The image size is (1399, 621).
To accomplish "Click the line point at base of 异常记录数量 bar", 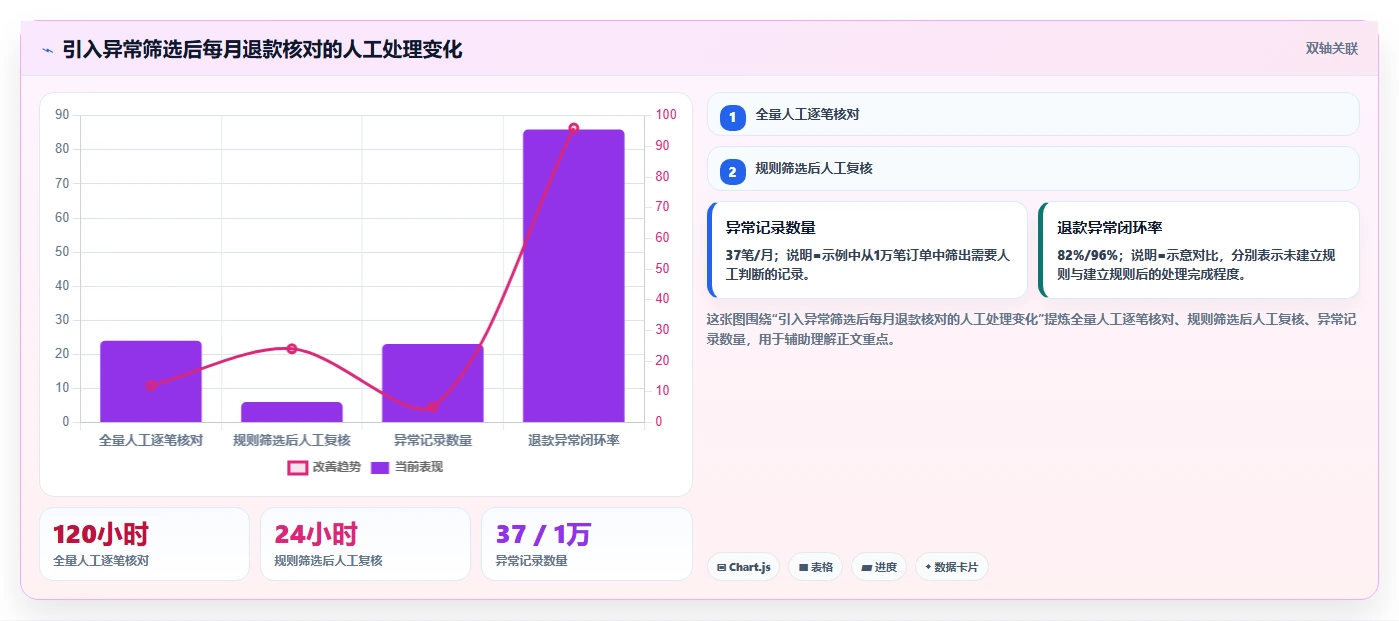I will [433, 407].
